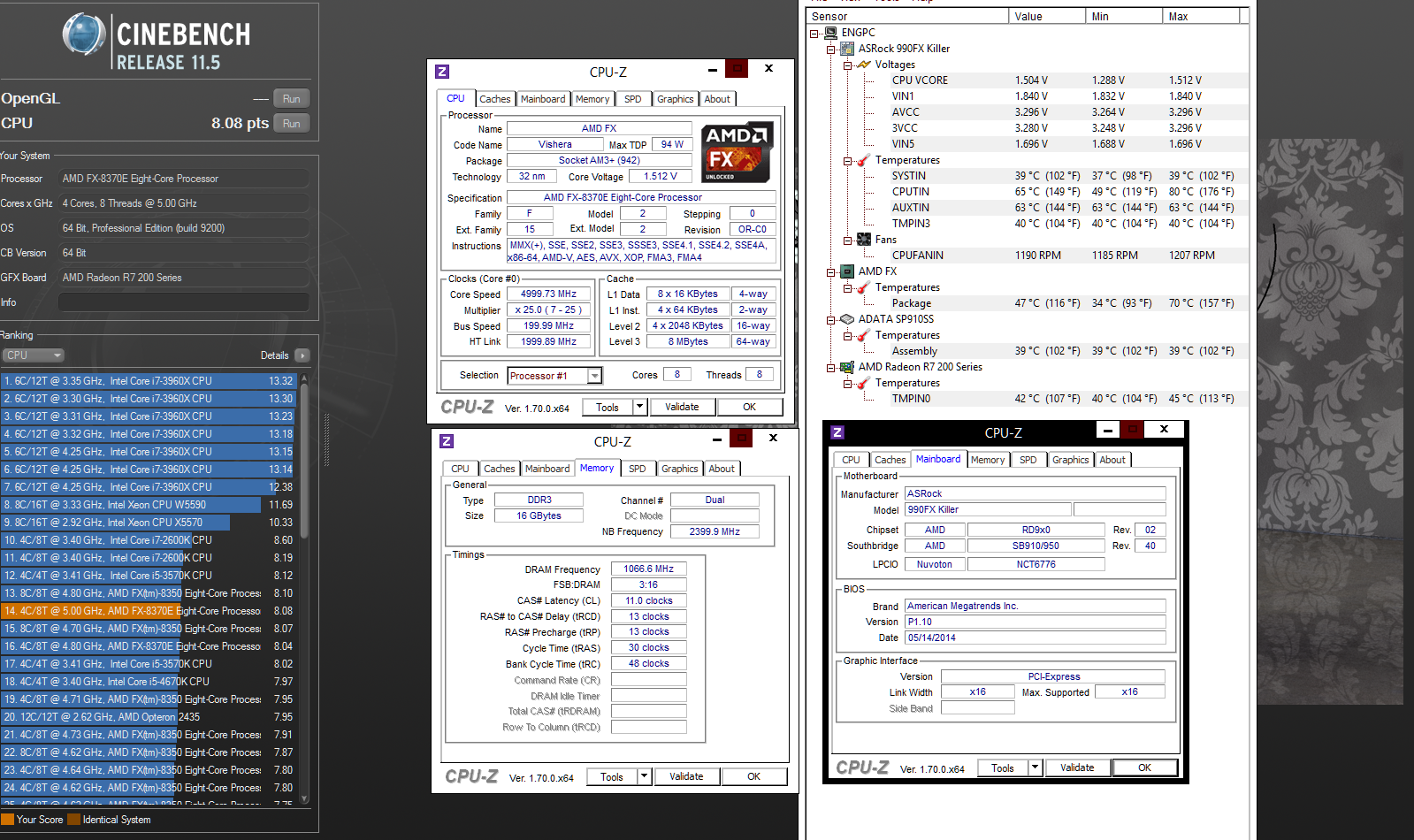Select ranking entry 14 FX-8370E at 5.00 GHz
Screen dimensions: 1414x840
149,610
